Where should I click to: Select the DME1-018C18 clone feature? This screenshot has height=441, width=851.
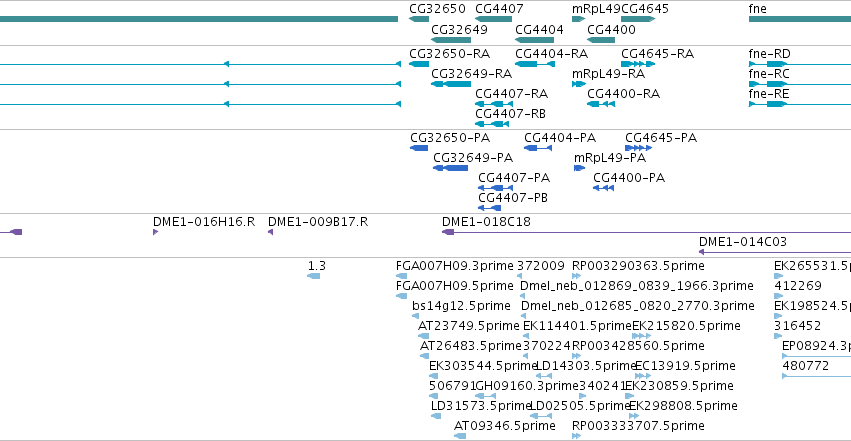(646, 232)
